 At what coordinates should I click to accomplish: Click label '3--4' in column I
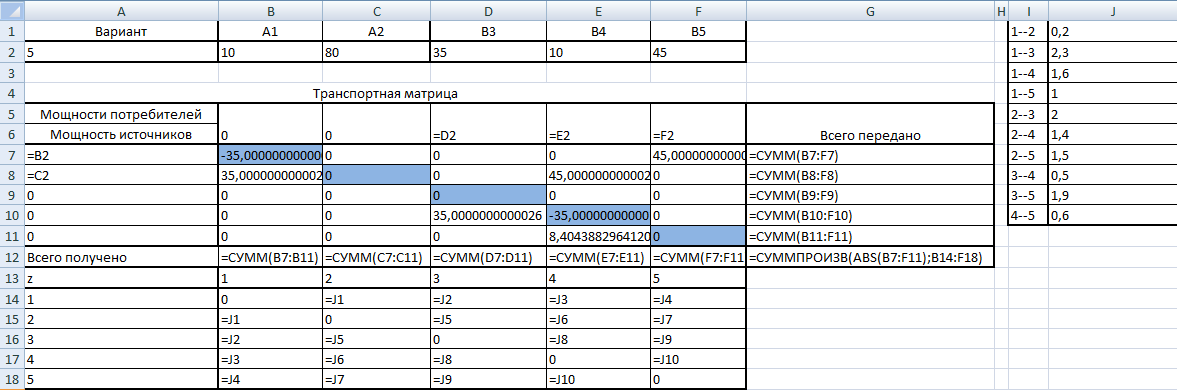(x=1028, y=176)
